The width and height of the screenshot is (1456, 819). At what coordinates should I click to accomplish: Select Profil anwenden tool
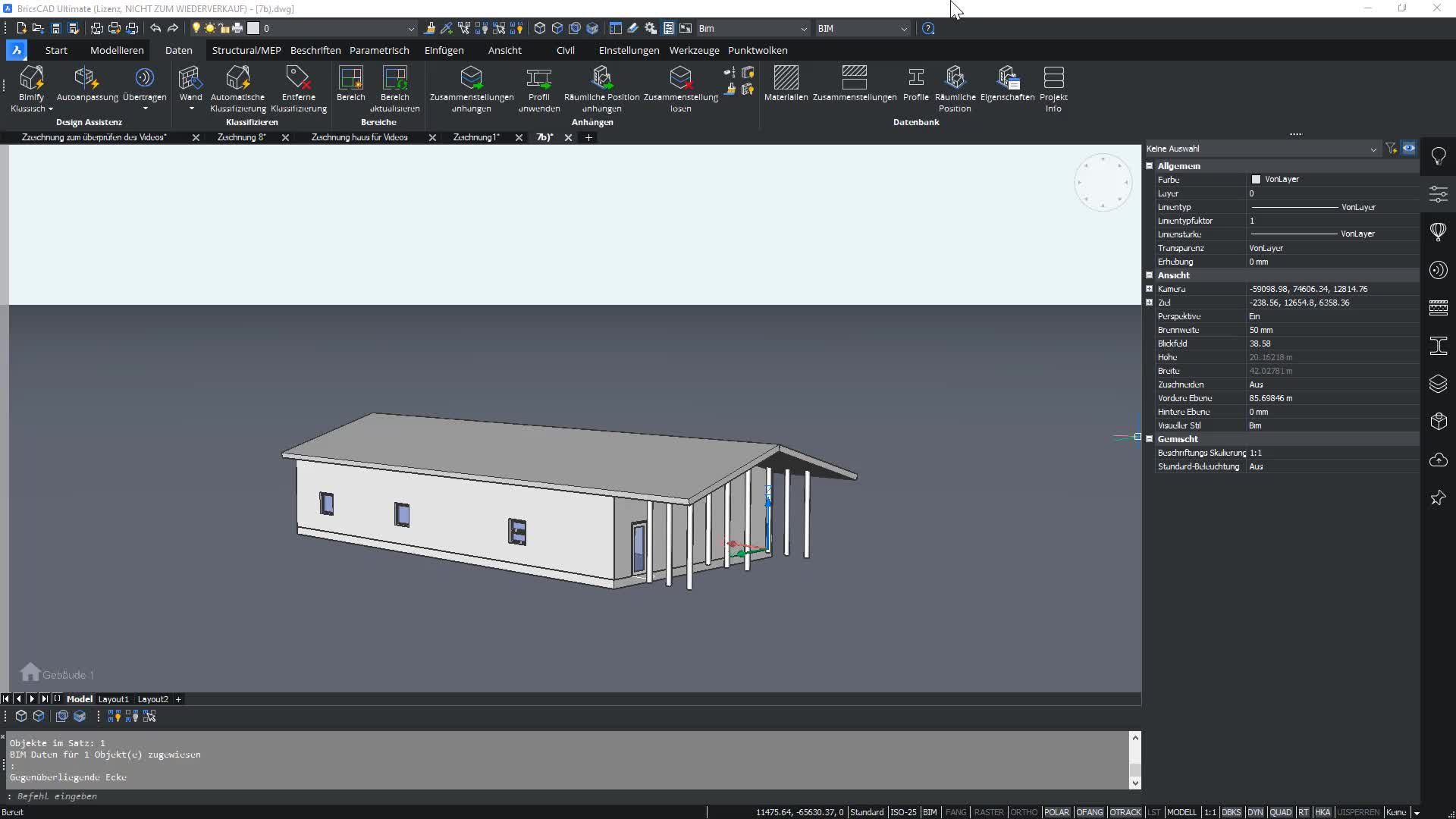pyautogui.click(x=538, y=89)
